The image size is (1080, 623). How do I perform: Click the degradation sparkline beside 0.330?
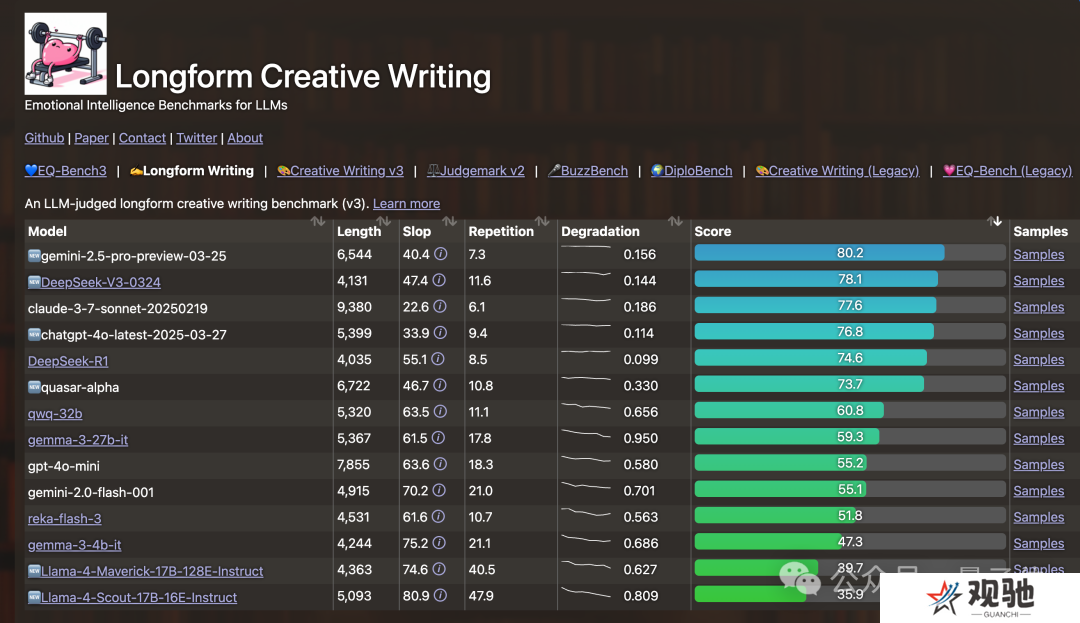585,379
